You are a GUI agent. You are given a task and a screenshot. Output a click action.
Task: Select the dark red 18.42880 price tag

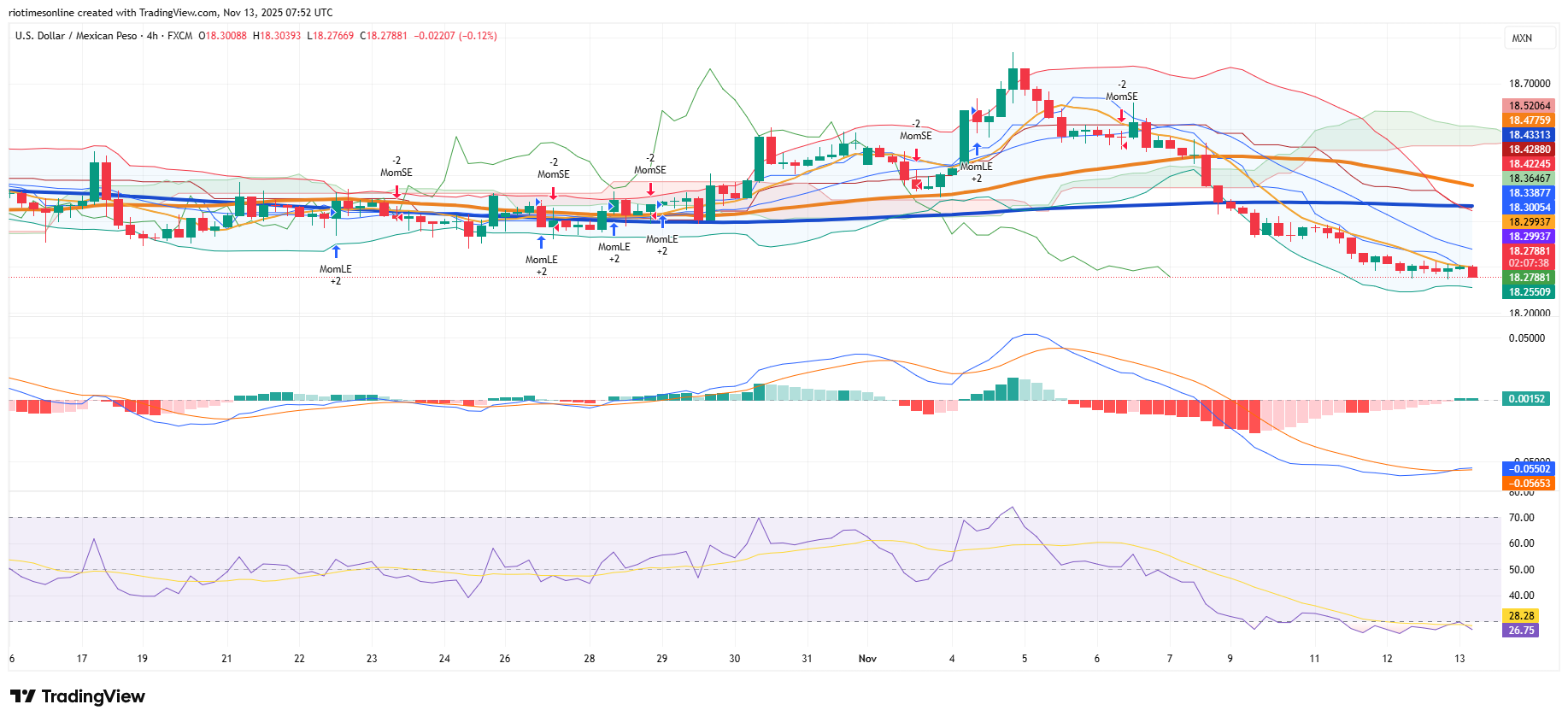click(1530, 150)
